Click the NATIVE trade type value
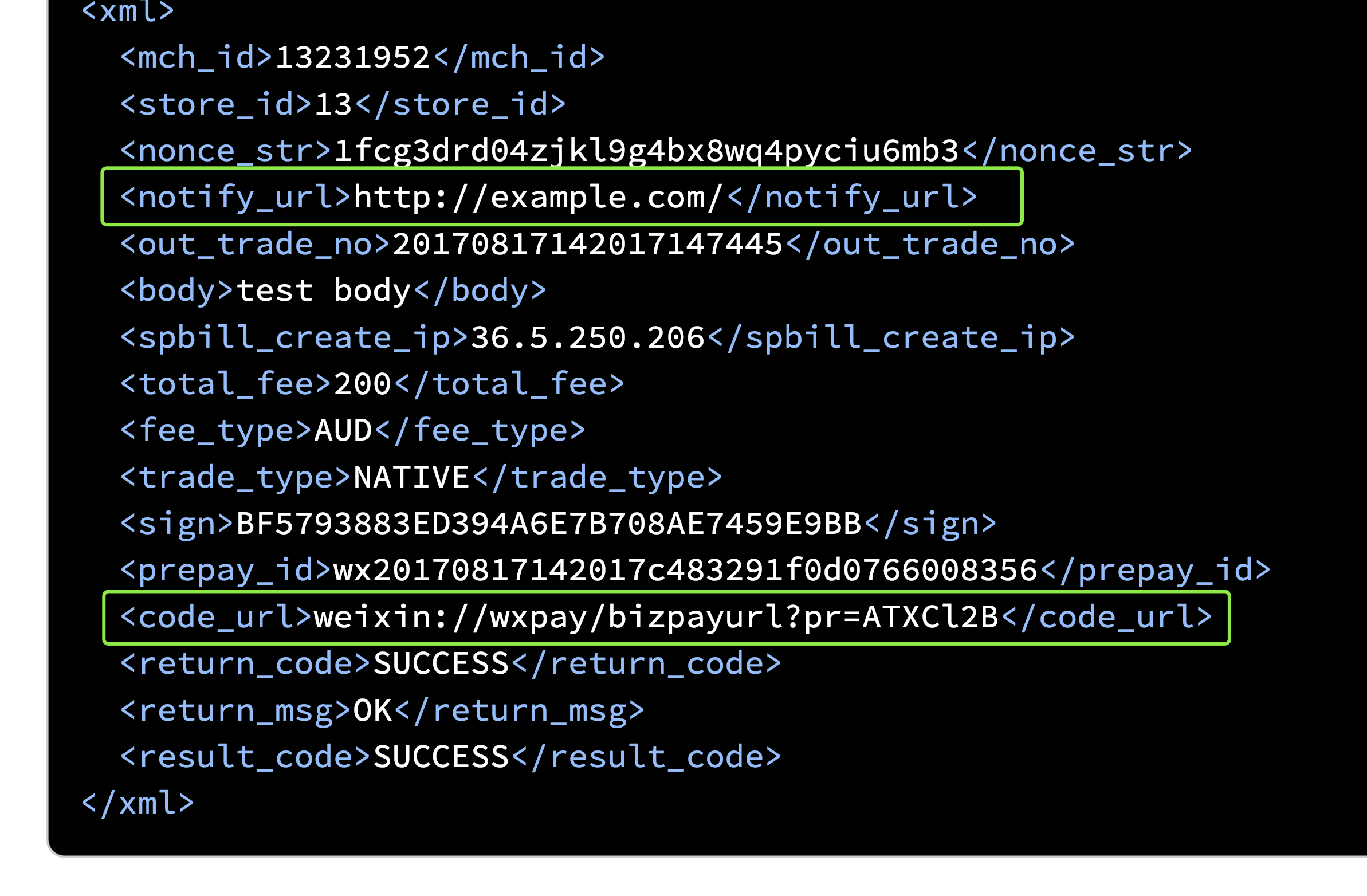The image size is (1367, 896). click(x=411, y=477)
